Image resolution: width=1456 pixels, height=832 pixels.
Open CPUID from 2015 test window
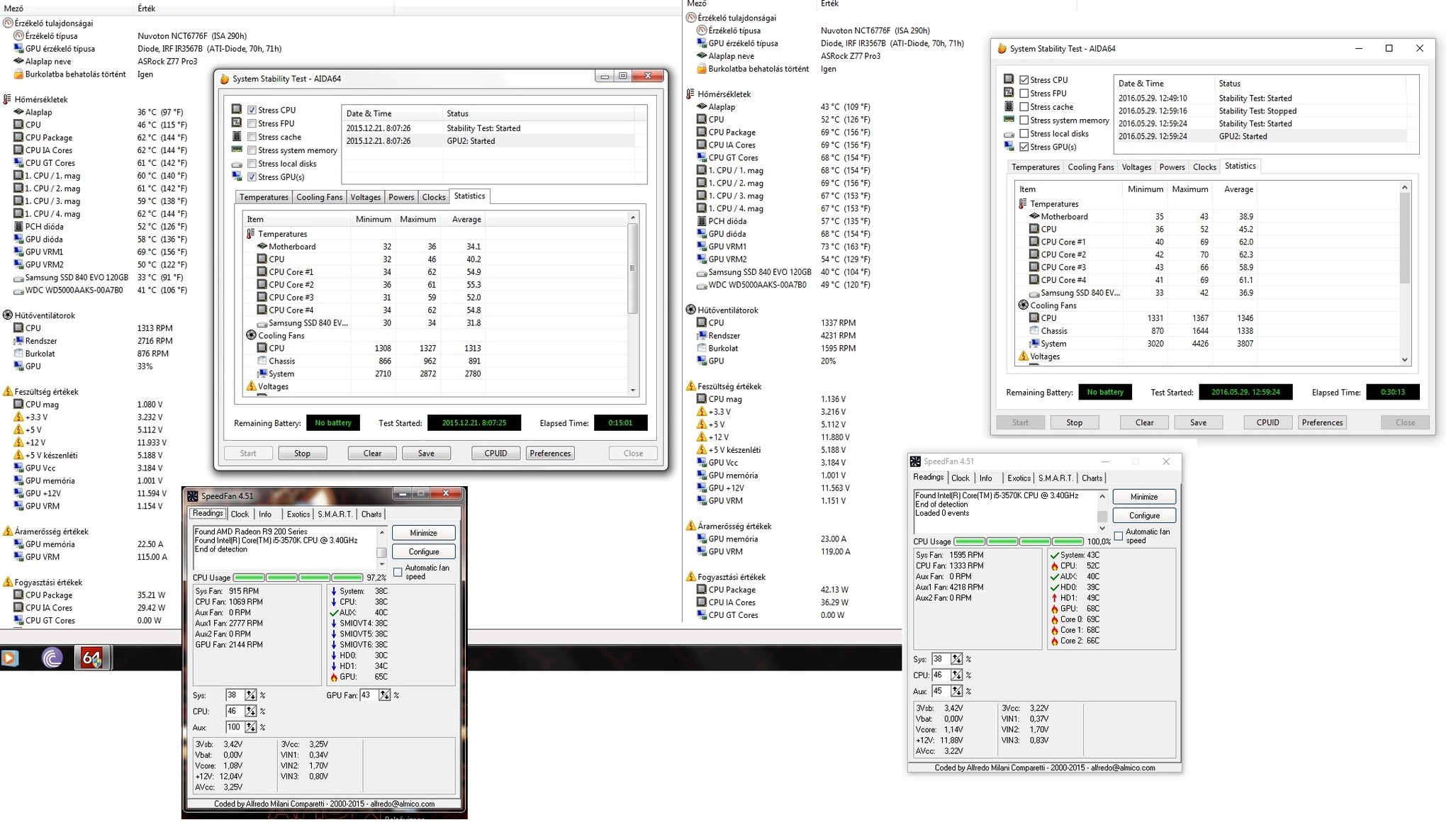click(x=495, y=454)
